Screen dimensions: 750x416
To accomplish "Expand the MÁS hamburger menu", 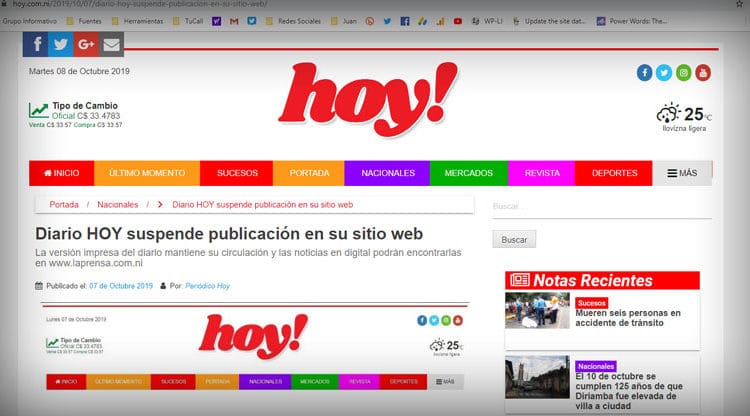I will point(682,173).
